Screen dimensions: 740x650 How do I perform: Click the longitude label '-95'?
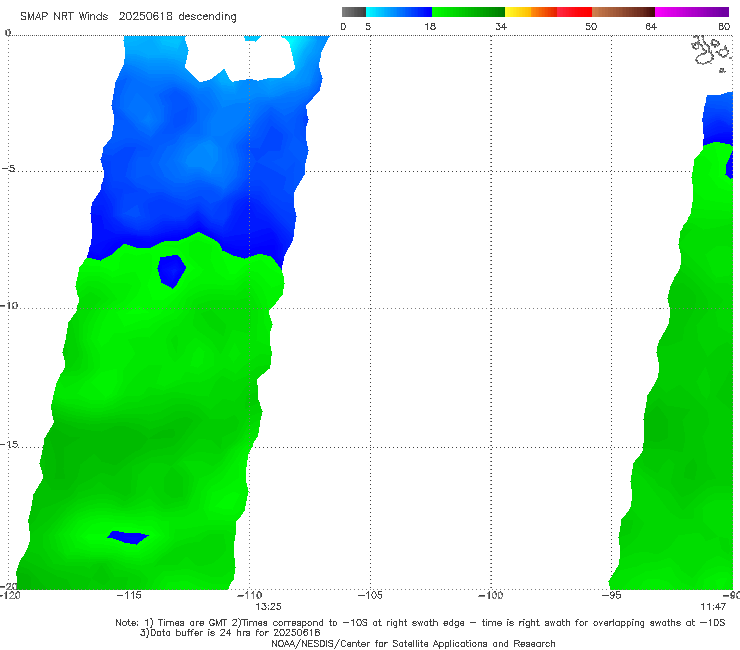[612, 595]
